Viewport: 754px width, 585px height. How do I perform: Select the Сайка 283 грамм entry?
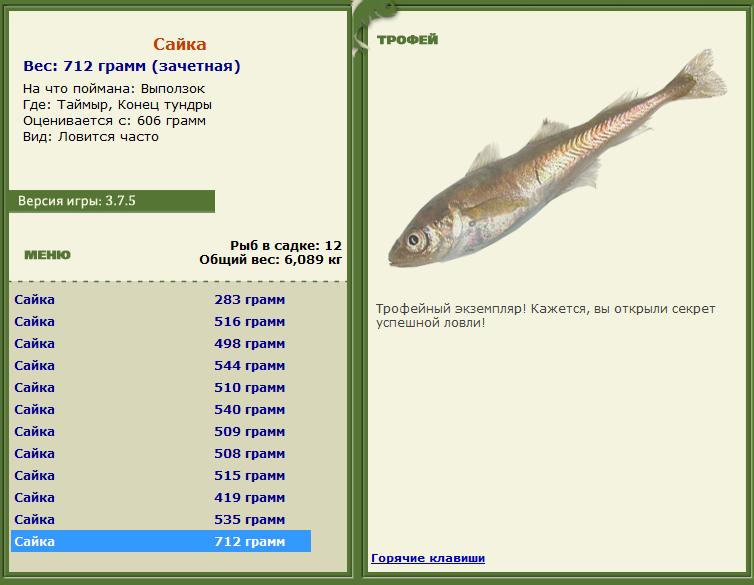coord(160,300)
